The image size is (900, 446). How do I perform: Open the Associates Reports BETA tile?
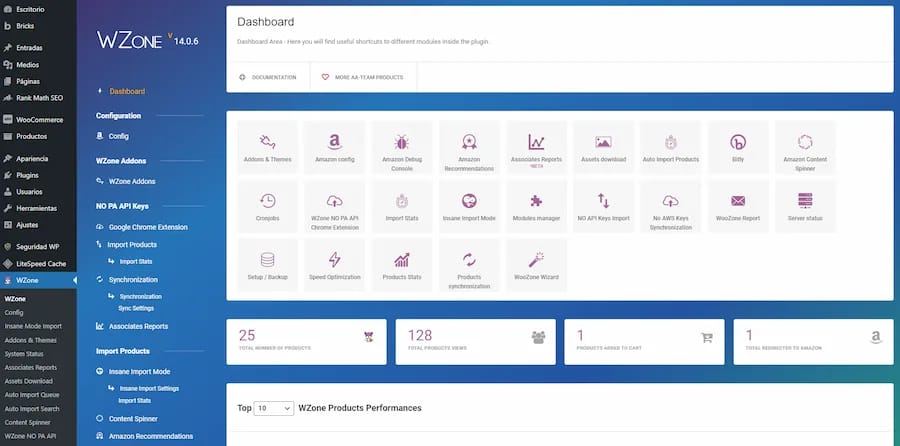click(536, 147)
